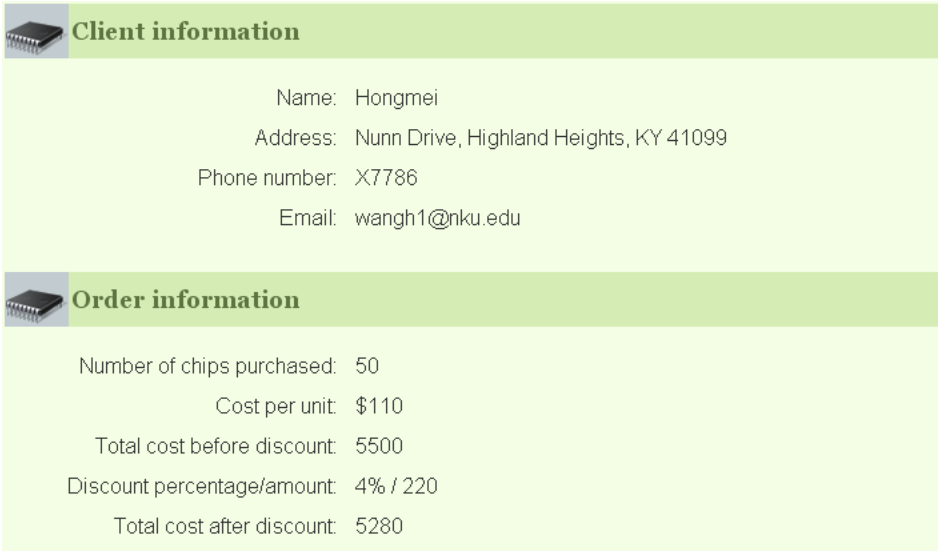Select the Client information heading

pos(185,32)
